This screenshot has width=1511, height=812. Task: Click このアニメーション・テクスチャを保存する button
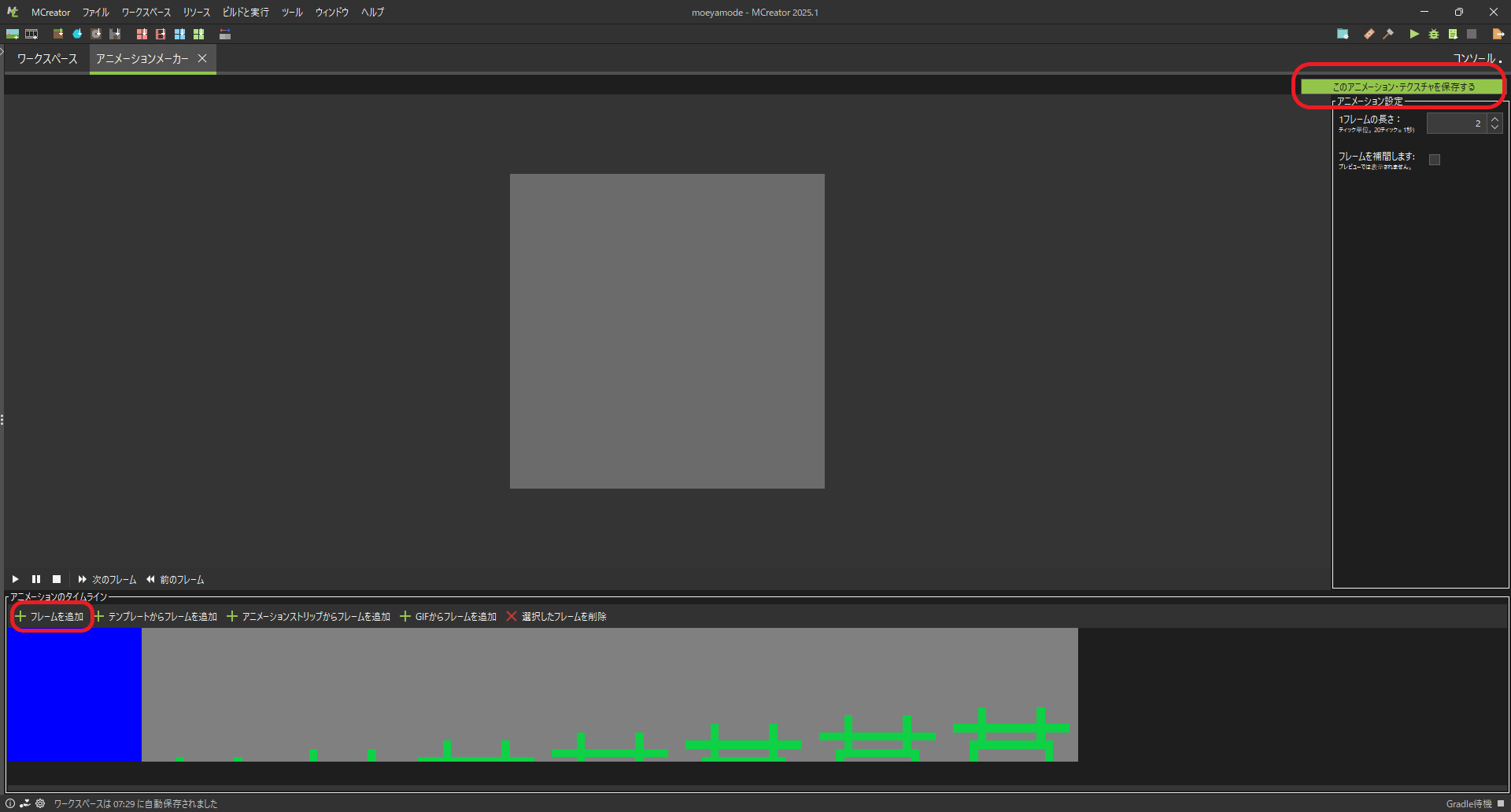click(x=1402, y=87)
